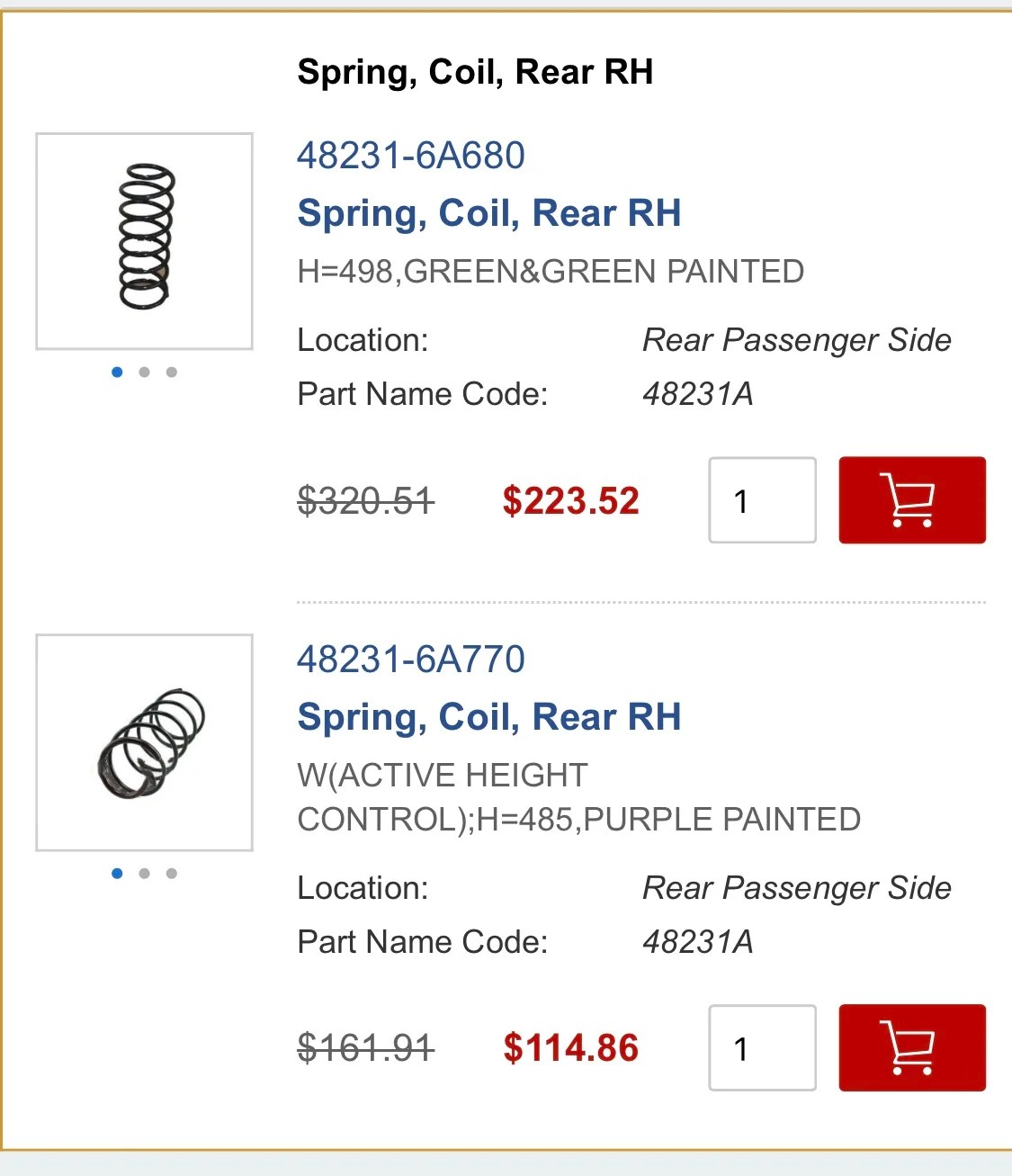
Task: Click the quantity field for the $114.86 spring
Action: (x=761, y=1048)
